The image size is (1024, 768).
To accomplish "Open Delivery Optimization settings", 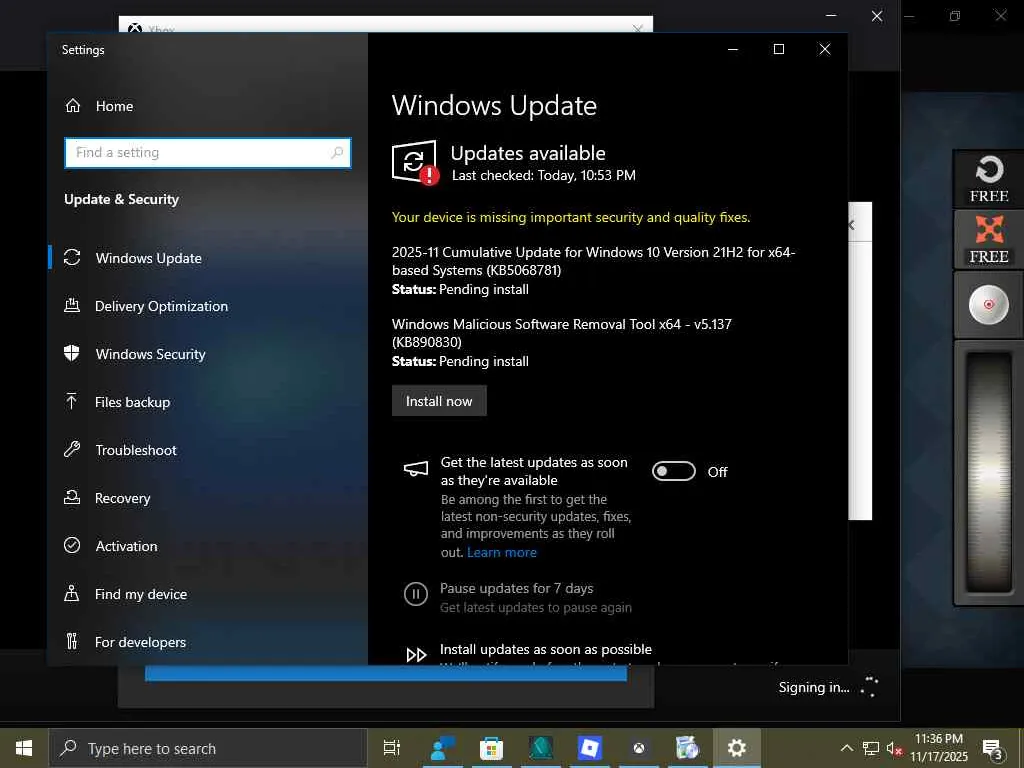I will tap(161, 306).
